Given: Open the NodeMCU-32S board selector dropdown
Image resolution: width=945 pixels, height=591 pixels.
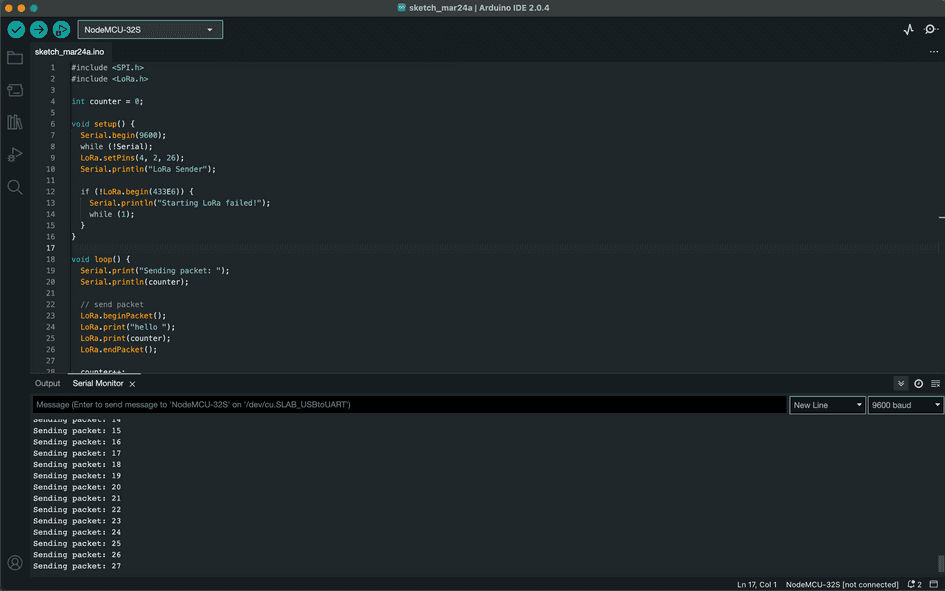Looking at the screenshot, I should click(x=150, y=30).
